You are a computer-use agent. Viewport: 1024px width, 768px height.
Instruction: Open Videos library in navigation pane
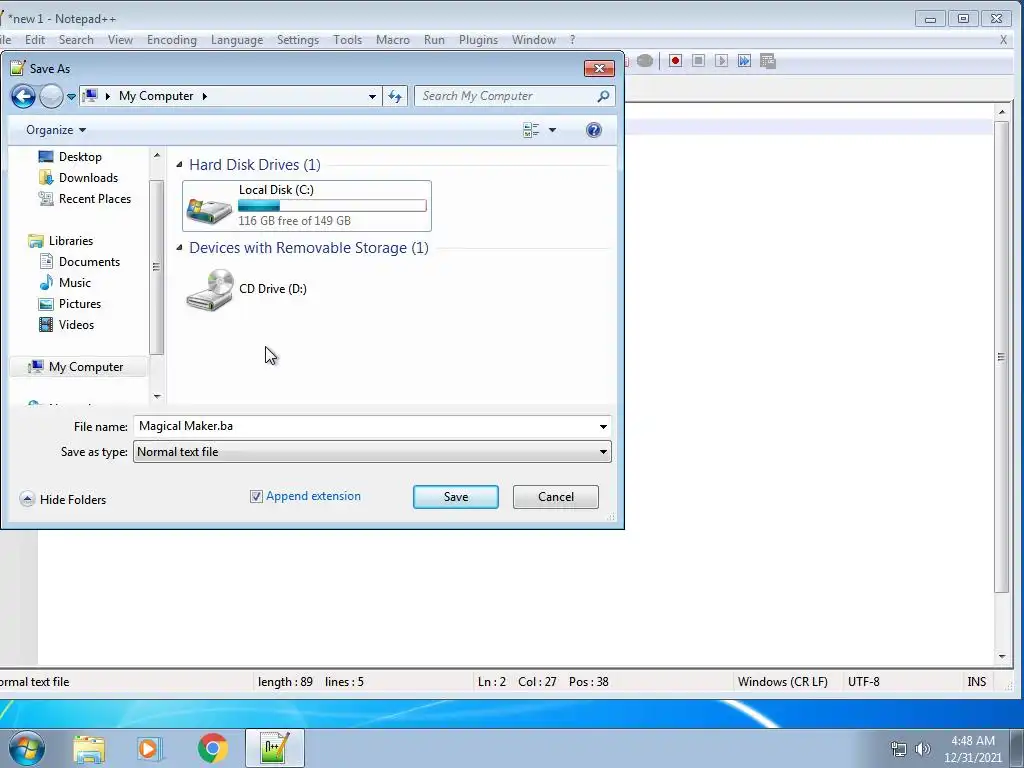coord(76,325)
